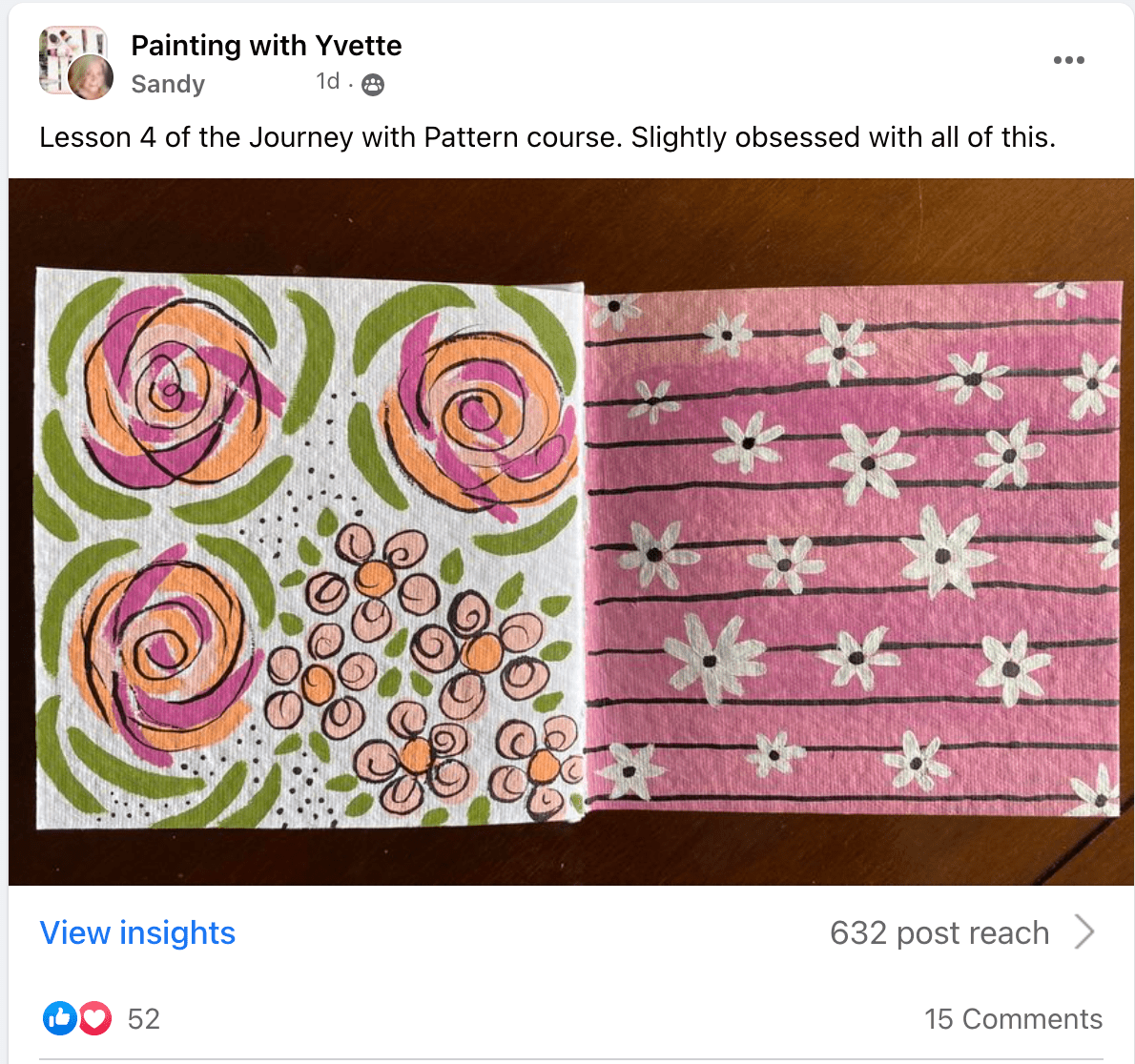
Task: Click the blue thumbs-up Like reaction icon
Action: pos(59,1019)
